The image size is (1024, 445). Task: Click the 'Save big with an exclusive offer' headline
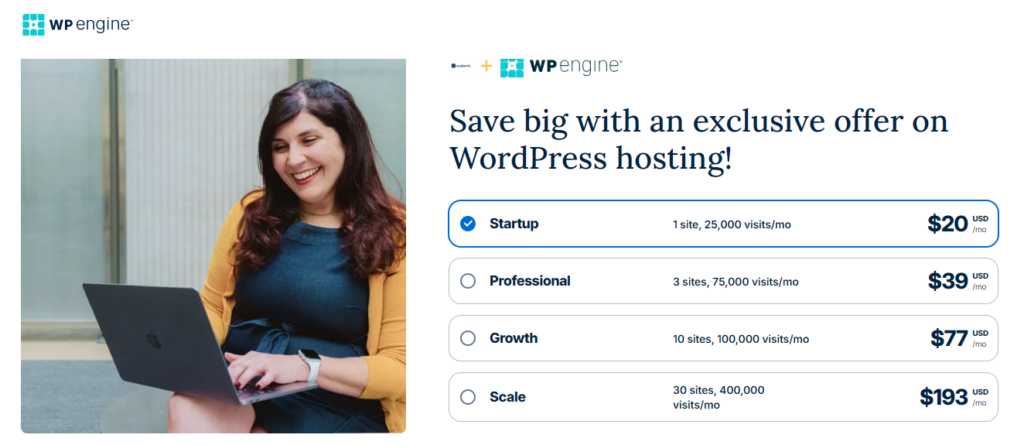coord(699,139)
